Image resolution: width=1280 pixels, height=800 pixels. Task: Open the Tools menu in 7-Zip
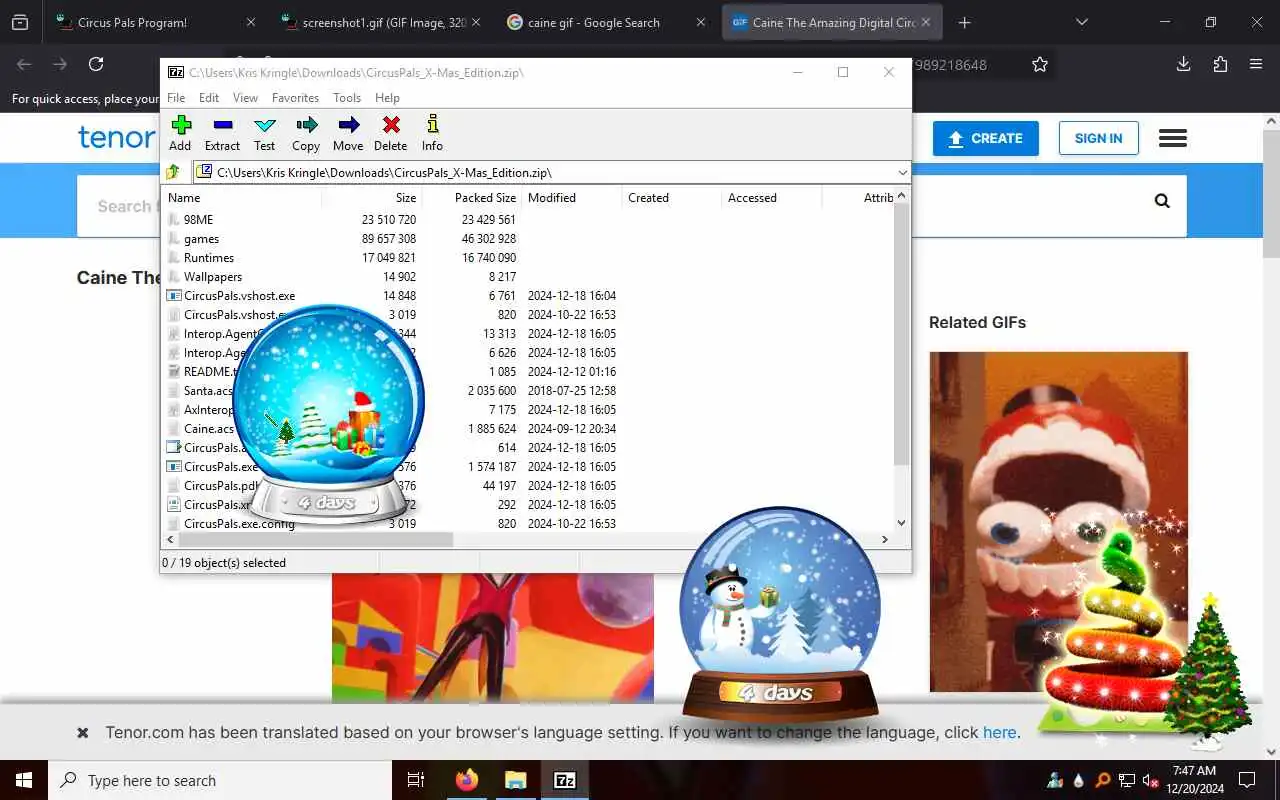(x=347, y=98)
